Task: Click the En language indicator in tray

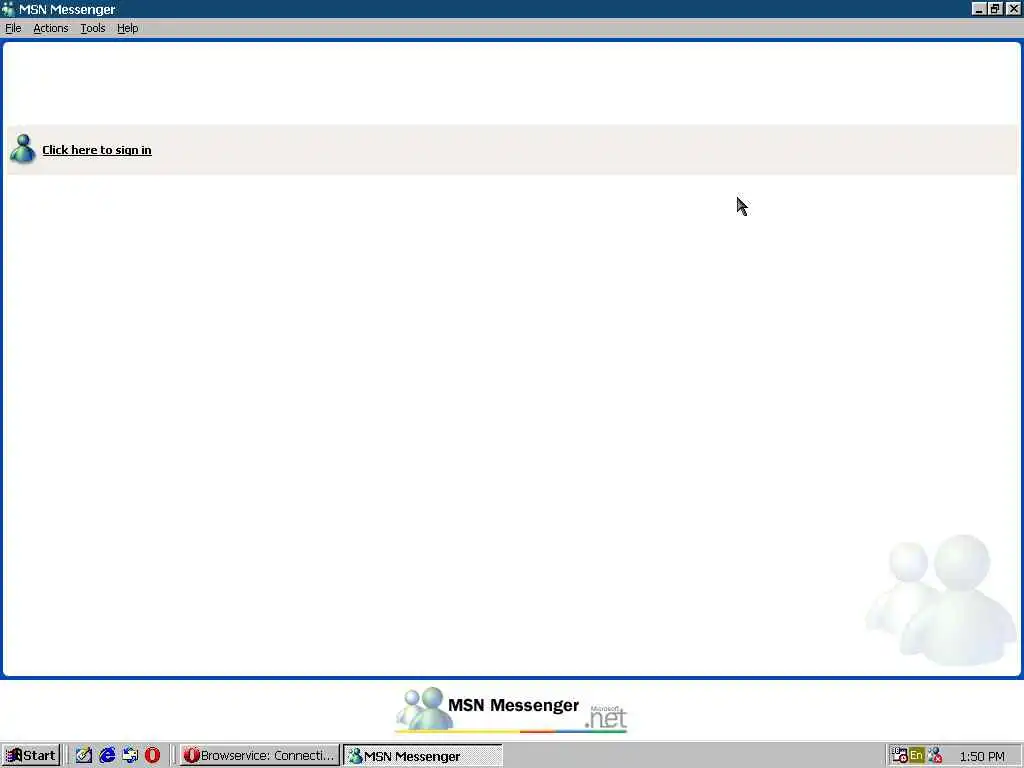Action: pyautogui.click(x=916, y=756)
